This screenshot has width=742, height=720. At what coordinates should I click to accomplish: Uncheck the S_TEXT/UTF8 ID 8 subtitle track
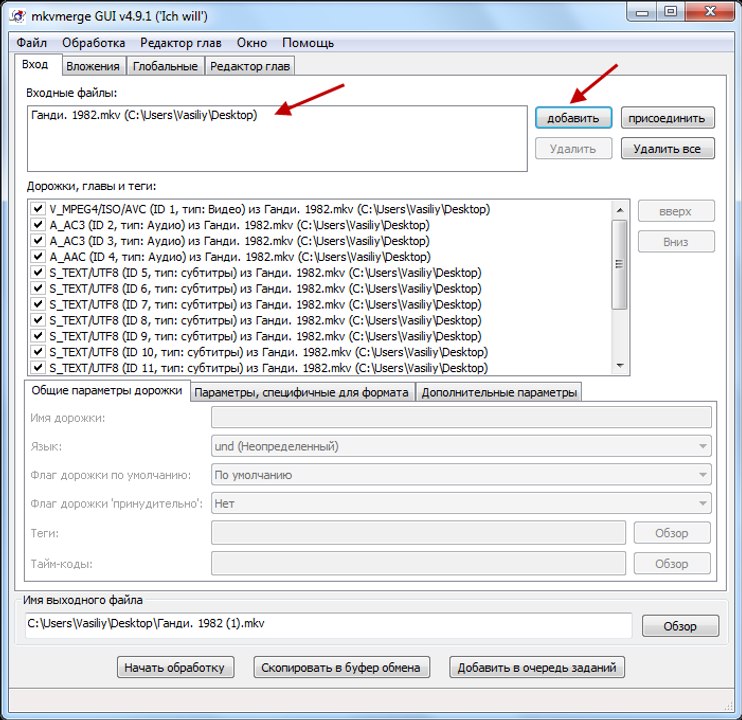coord(38,320)
